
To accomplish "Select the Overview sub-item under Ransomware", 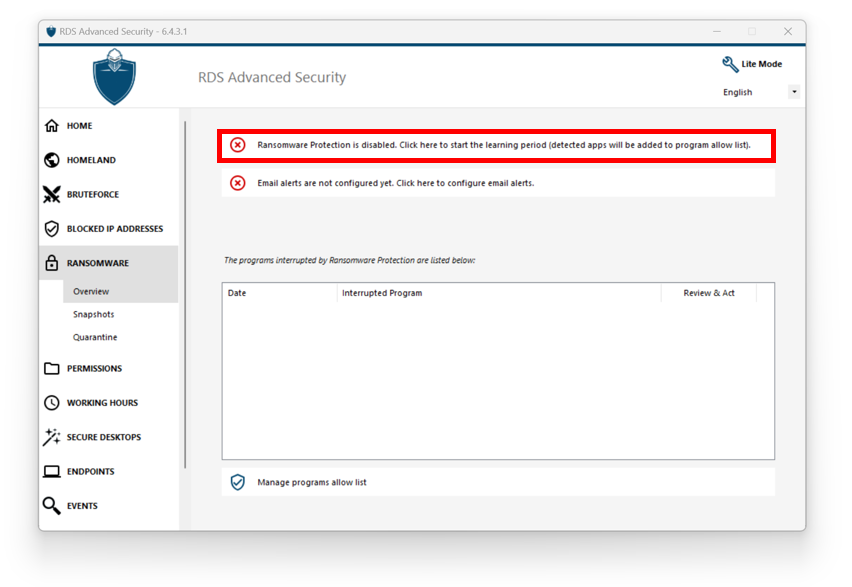I will [121, 291].
